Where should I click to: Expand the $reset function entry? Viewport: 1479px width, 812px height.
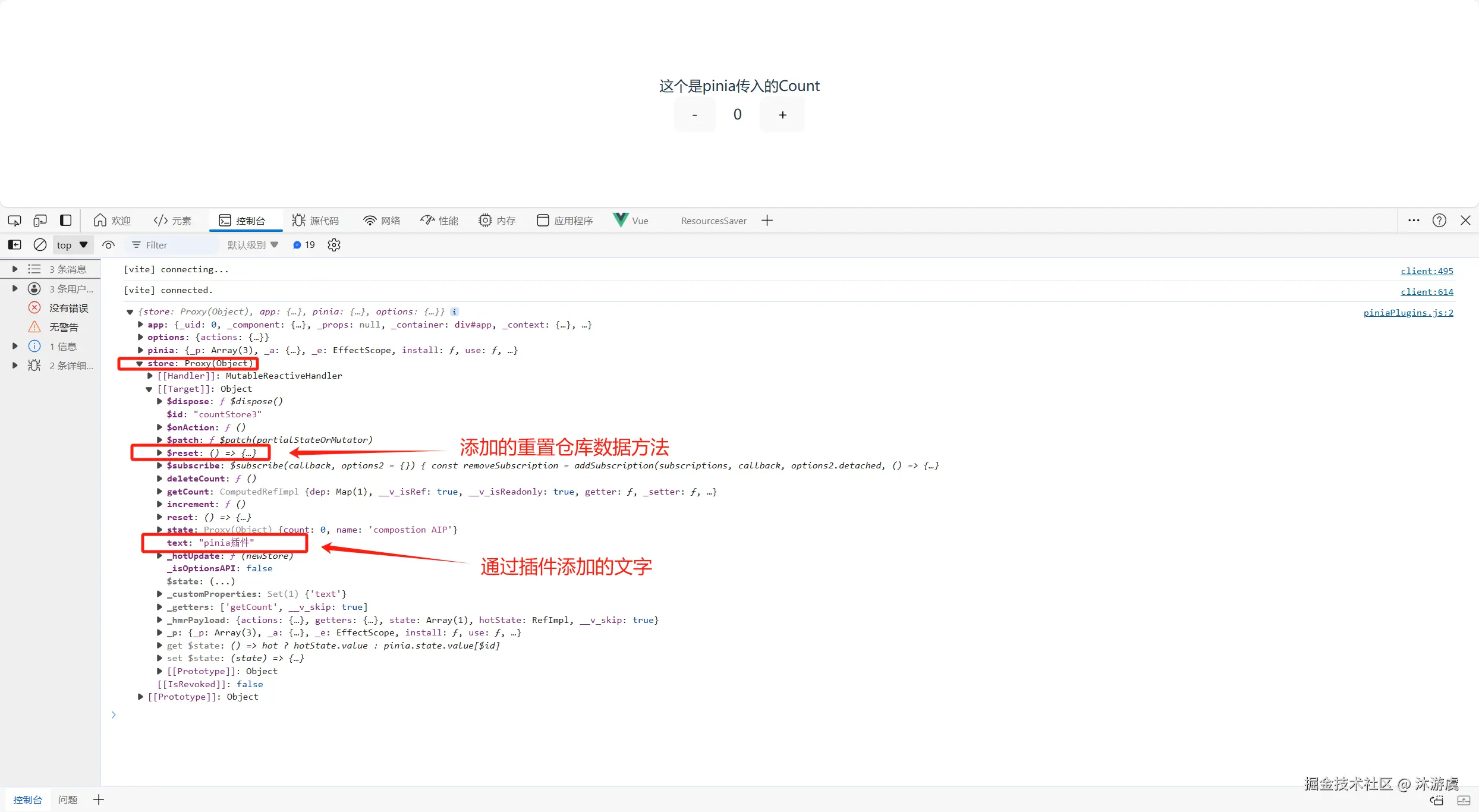[x=159, y=453]
